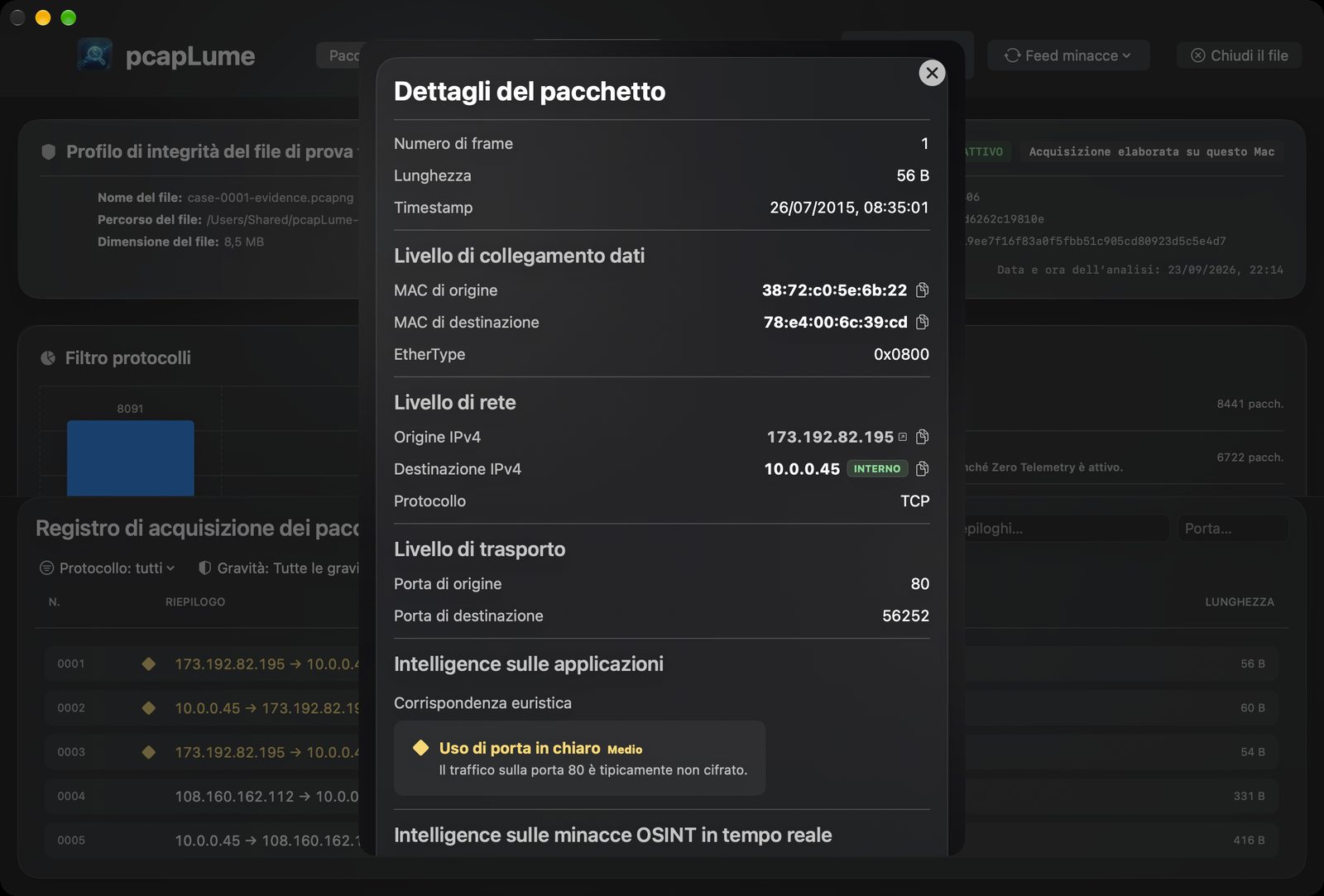Viewport: 1324px width, 896px height.
Task: Copy the destination MAC 78:e4:00:6c:39:cd
Action: 923,322
